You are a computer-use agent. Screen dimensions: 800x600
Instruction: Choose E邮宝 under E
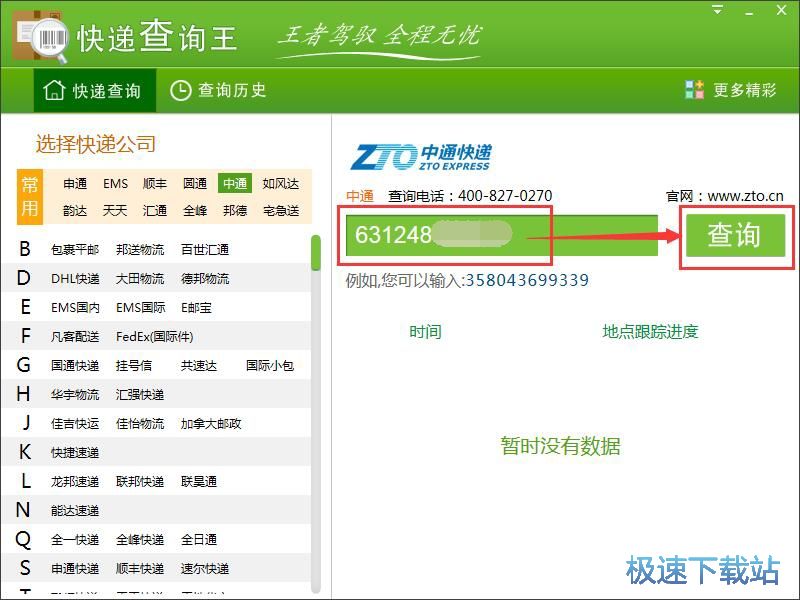pyautogui.click(x=196, y=308)
